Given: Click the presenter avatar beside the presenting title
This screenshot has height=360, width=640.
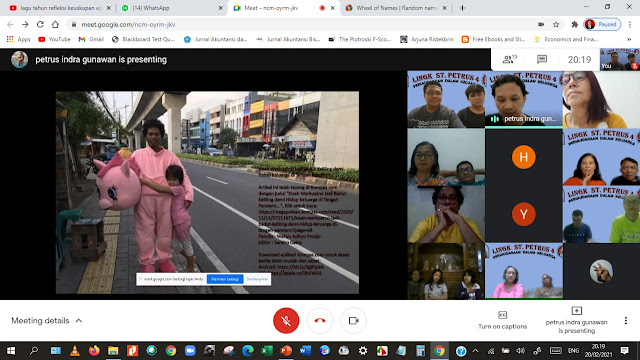Looking at the screenshot, I should 20,60.
